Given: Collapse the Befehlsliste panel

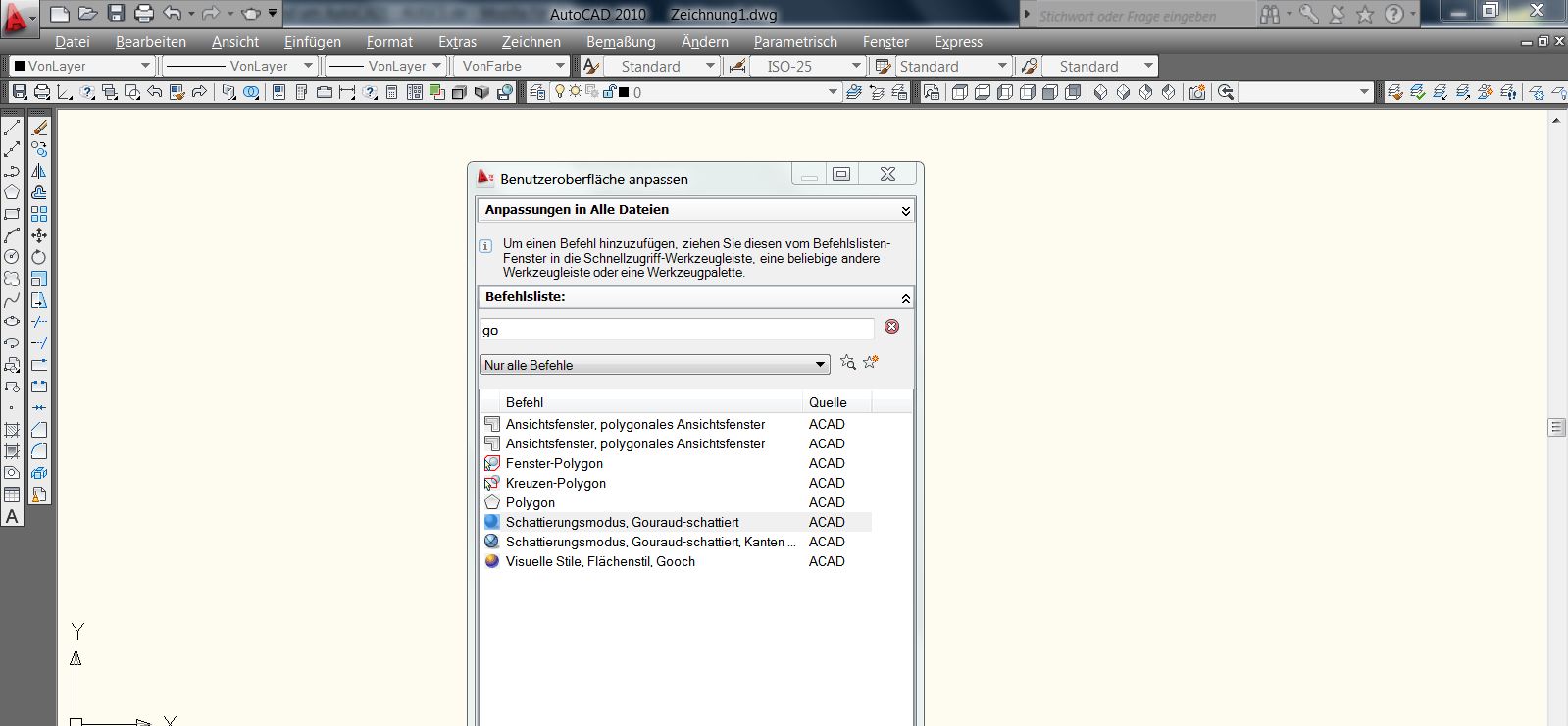Looking at the screenshot, I should pyautogui.click(x=906, y=298).
